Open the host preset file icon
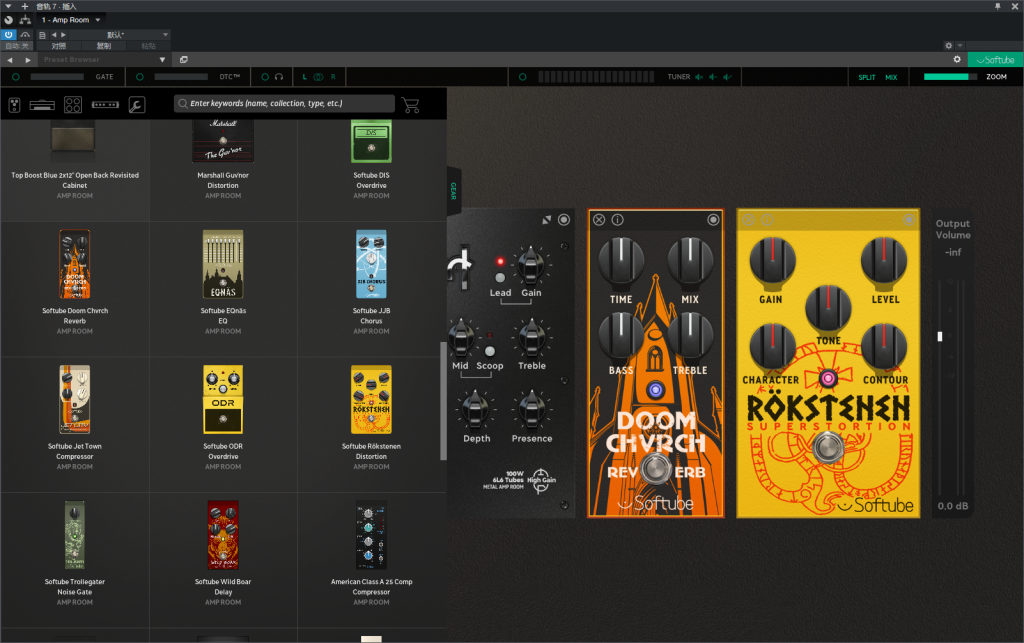 coord(42,35)
